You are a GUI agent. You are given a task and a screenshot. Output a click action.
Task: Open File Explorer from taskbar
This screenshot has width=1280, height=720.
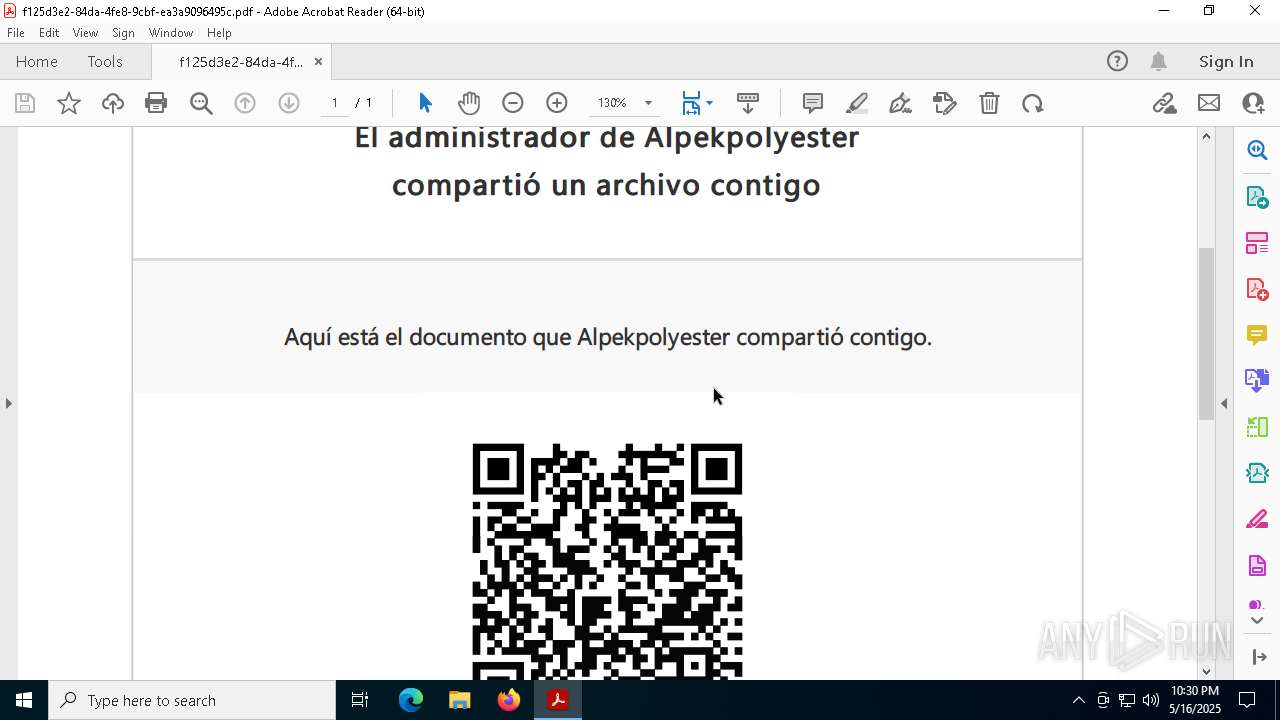pyautogui.click(x=459, y=700)
